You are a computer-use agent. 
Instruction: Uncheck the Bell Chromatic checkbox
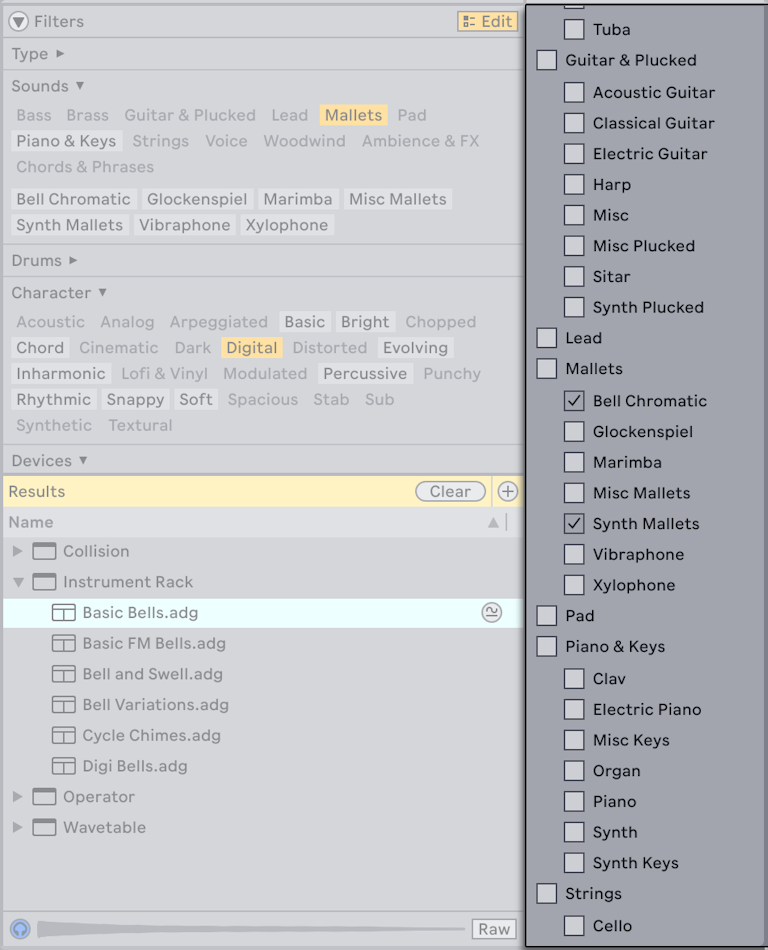click(x=575, y=400)
